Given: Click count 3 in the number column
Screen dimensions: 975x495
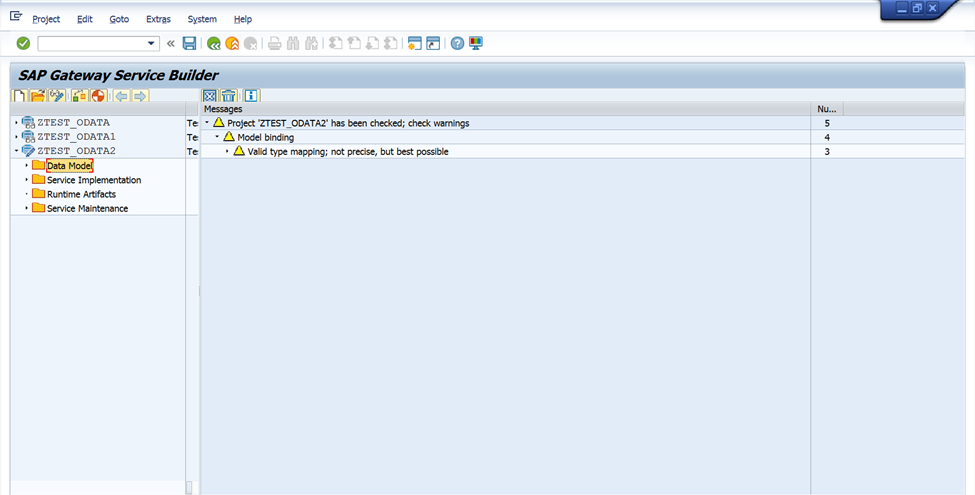Looking at the screenshot, I should [827, 152].
